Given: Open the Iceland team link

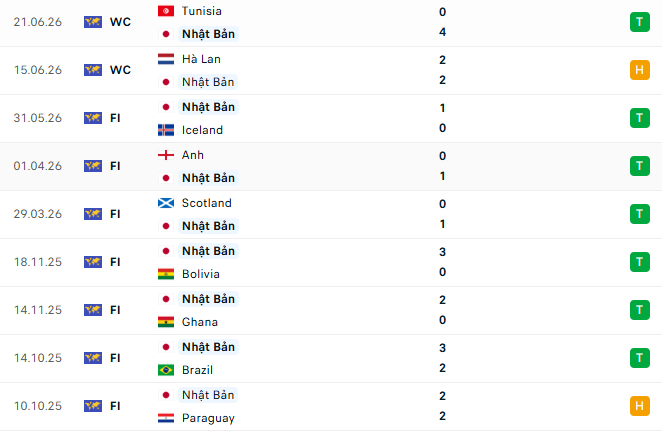Looking at the screenshot, I should pyautogui.click(x=202, y=130).
